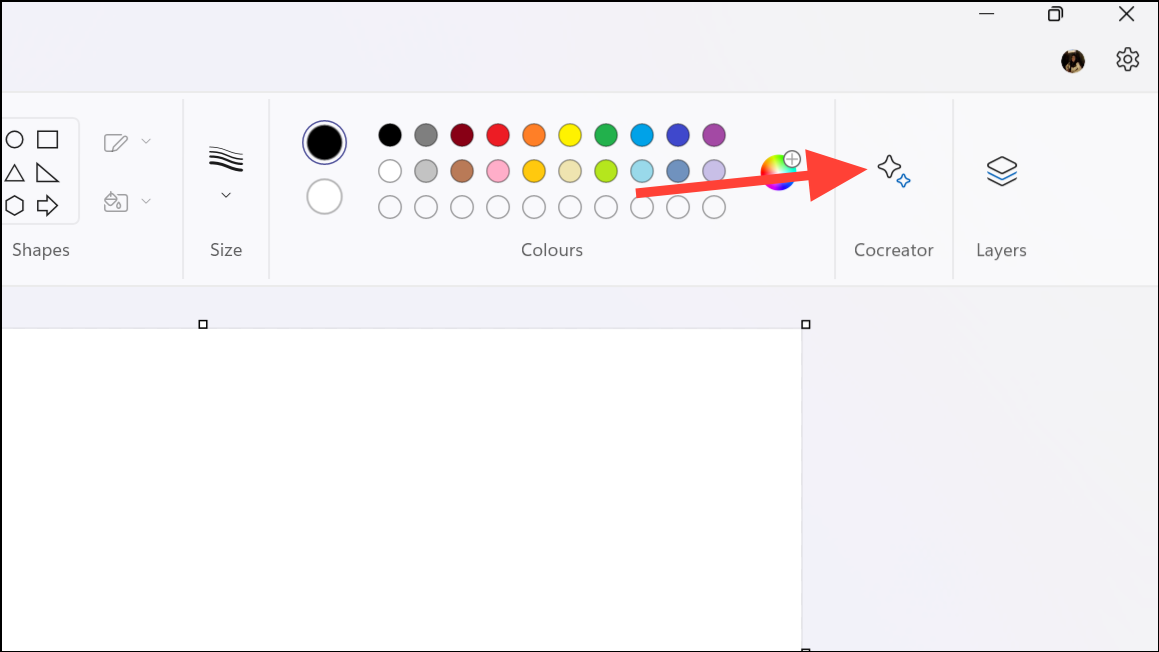1159x652 pixels.
Task: Expand the shape outline dropdown
Action: 128,142
